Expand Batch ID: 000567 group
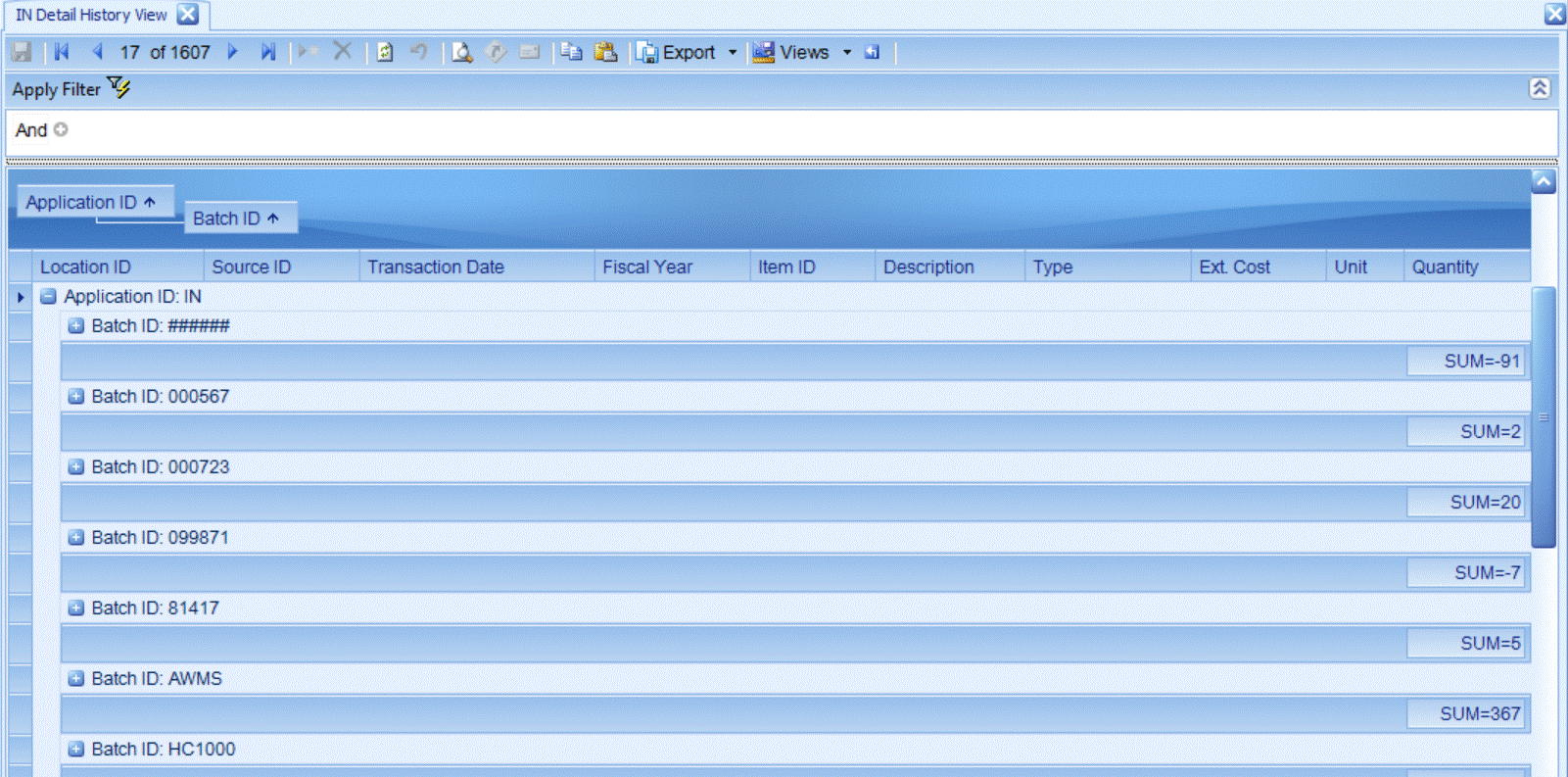 [75, 396]
